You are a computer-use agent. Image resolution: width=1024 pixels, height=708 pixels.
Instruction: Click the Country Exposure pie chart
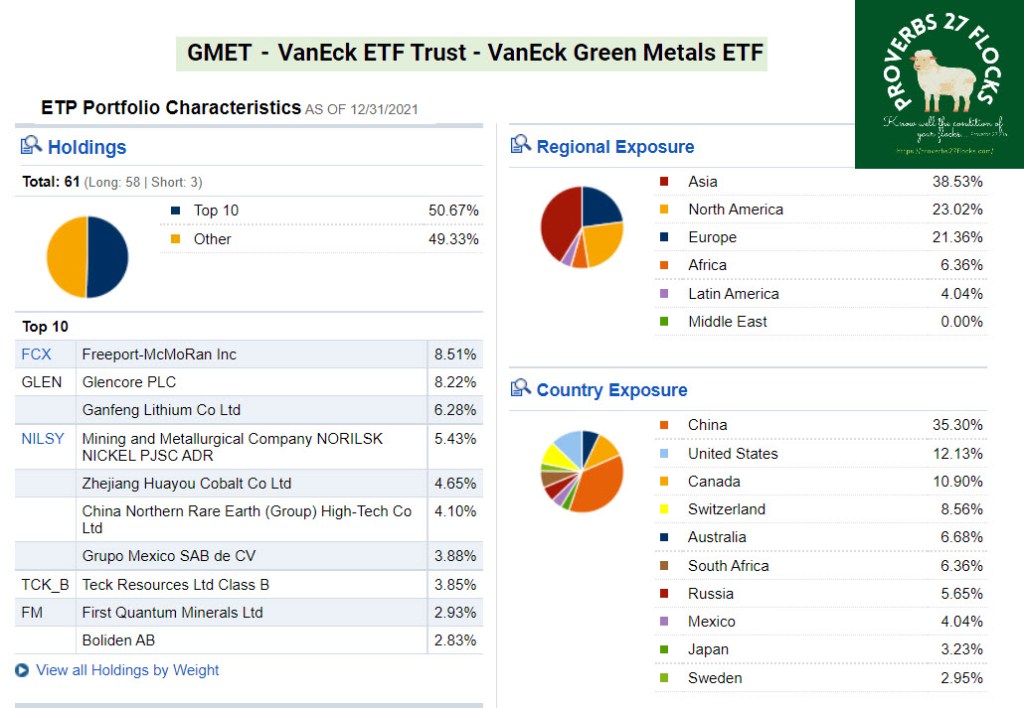coord(581,470)
